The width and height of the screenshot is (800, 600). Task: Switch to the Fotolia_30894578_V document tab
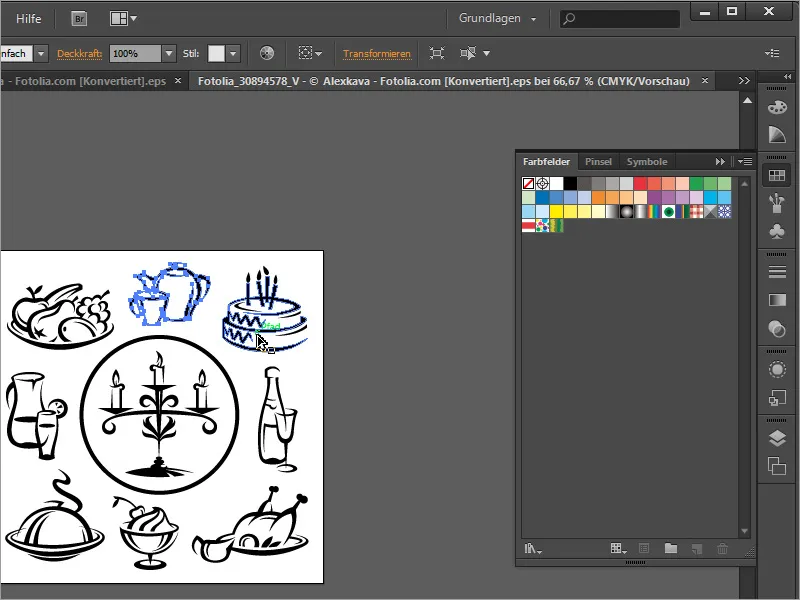click(x=443, y=81)
